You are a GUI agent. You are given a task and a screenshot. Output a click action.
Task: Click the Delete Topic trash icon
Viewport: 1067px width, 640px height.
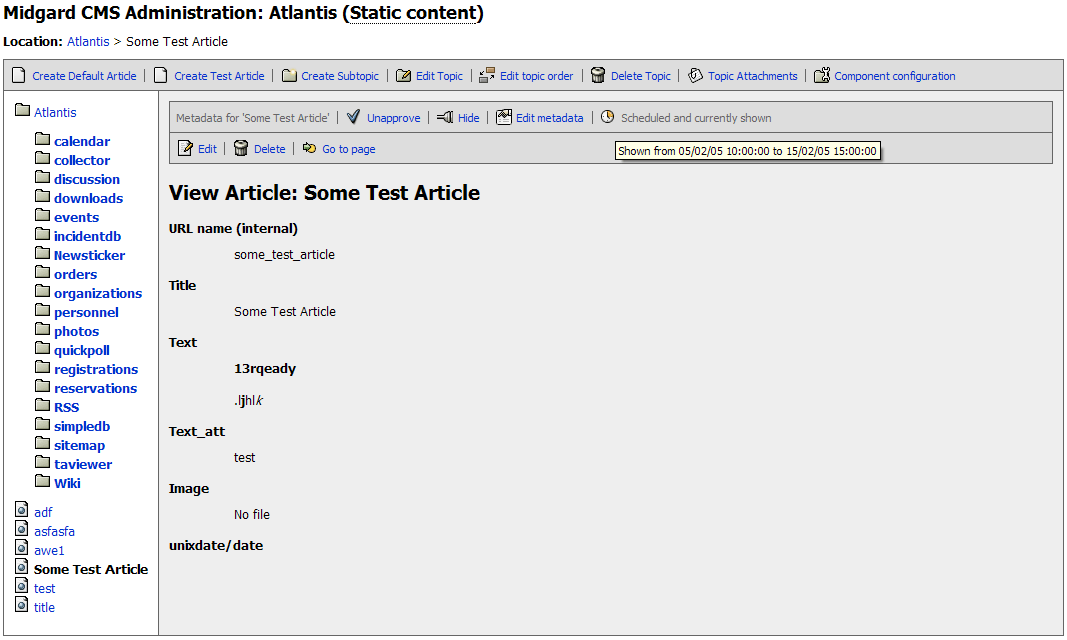pos(597,75)
